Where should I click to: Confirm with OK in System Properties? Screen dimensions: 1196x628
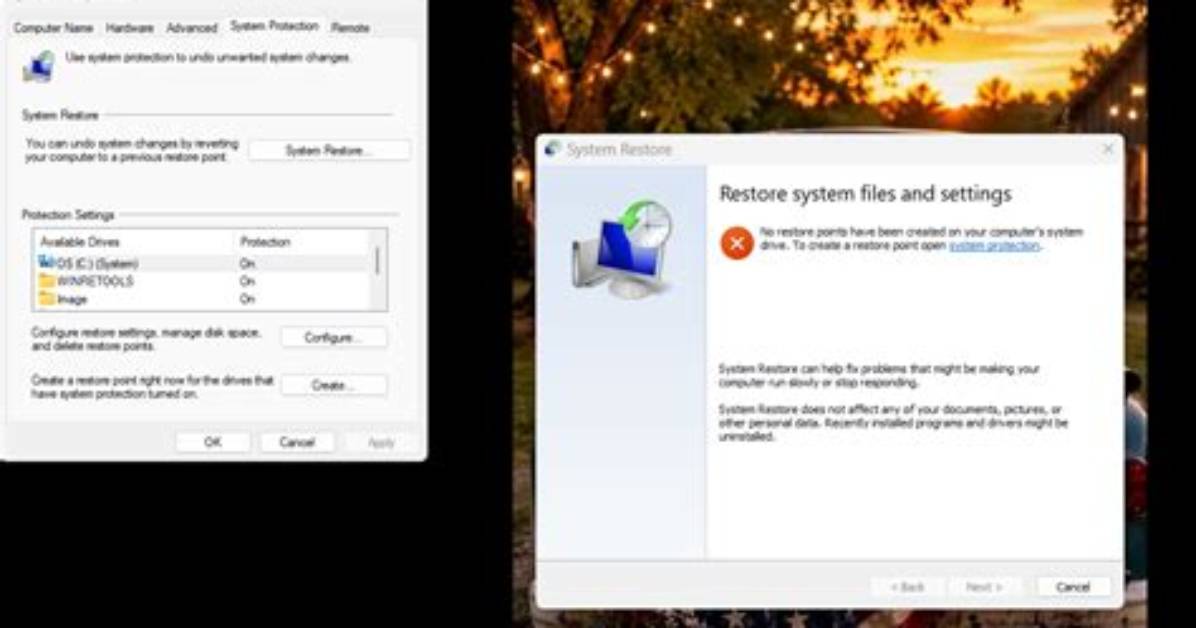pyautogui.click(x=213, y=443)
